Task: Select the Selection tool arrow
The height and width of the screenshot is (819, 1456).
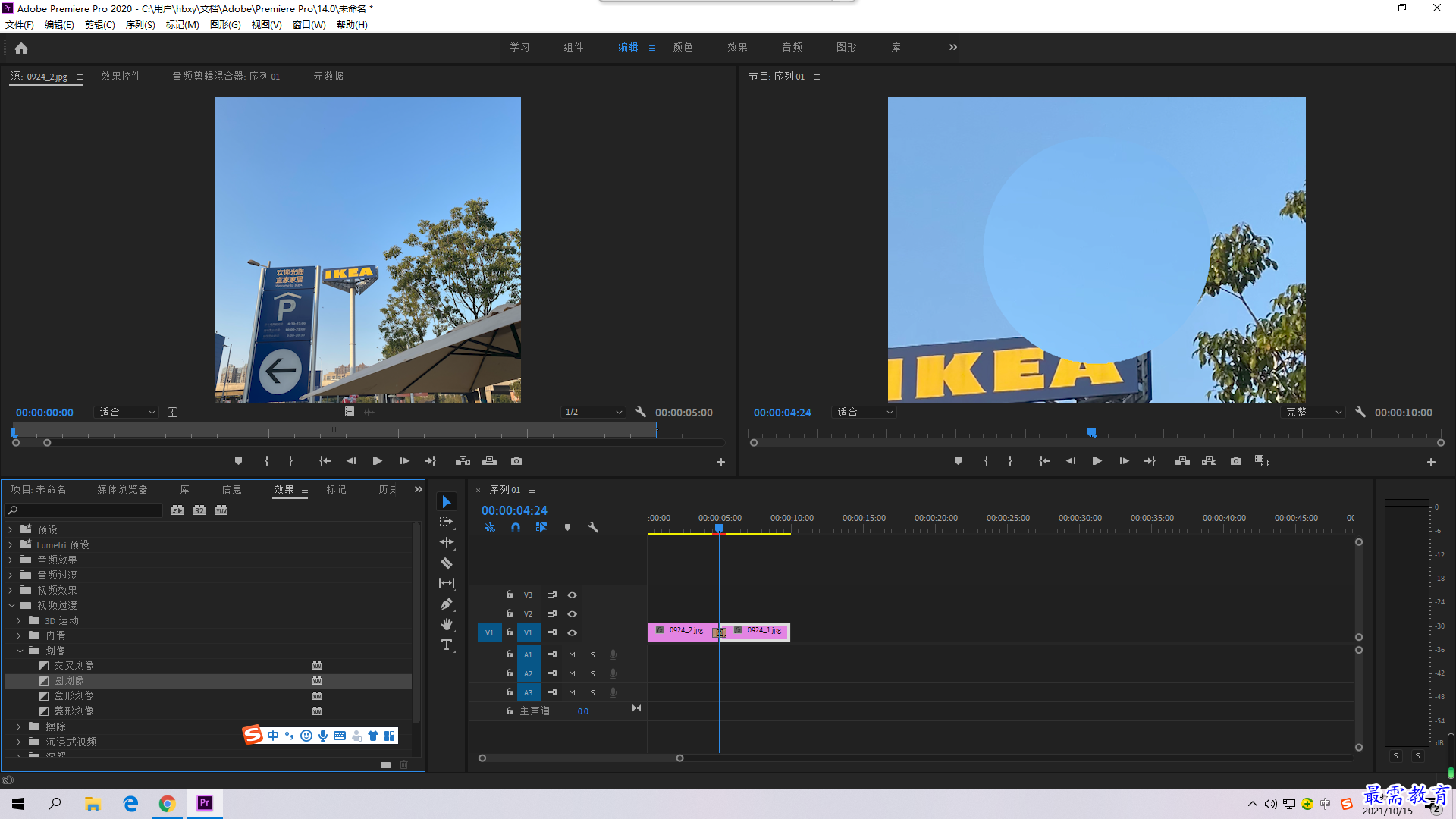Action: (447, 502)
